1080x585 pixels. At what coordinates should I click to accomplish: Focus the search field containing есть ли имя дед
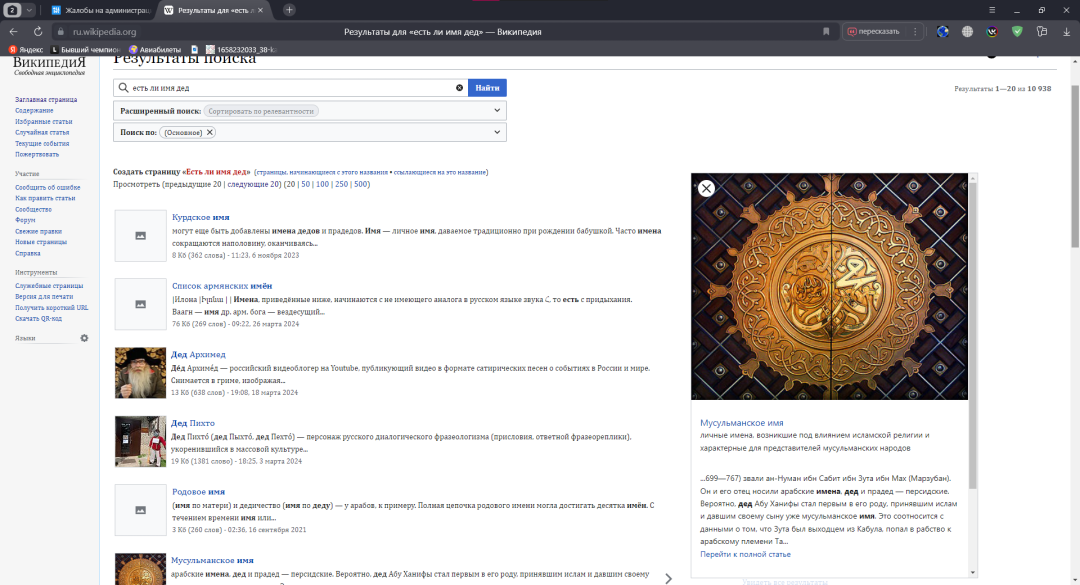click(x=291, y=88)
